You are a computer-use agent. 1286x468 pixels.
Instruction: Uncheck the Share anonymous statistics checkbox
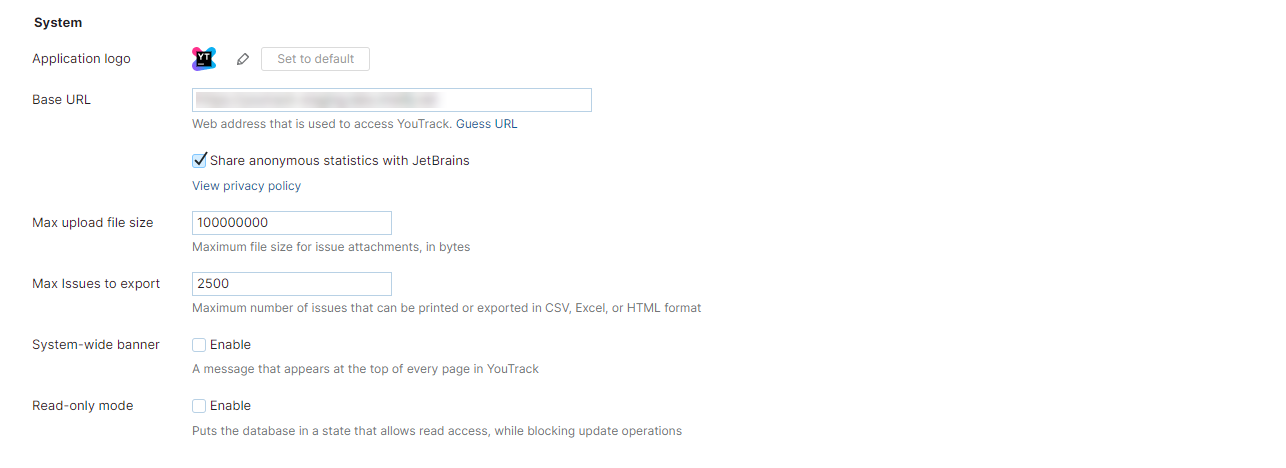[x=200, y=160]
